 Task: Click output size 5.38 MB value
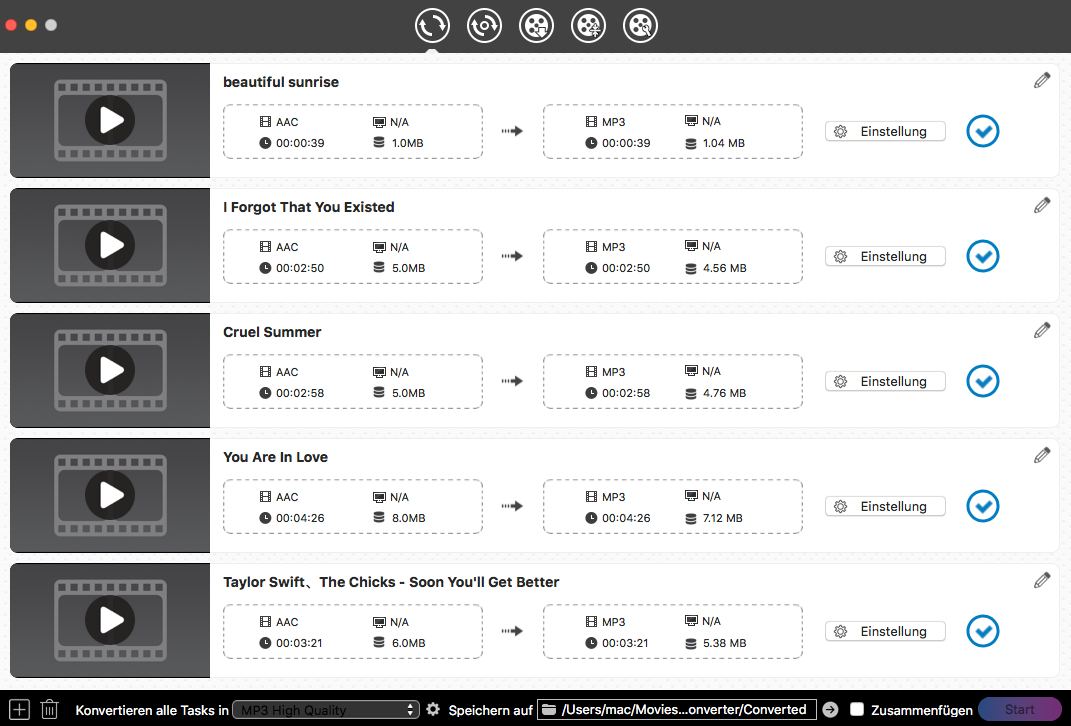724,643
